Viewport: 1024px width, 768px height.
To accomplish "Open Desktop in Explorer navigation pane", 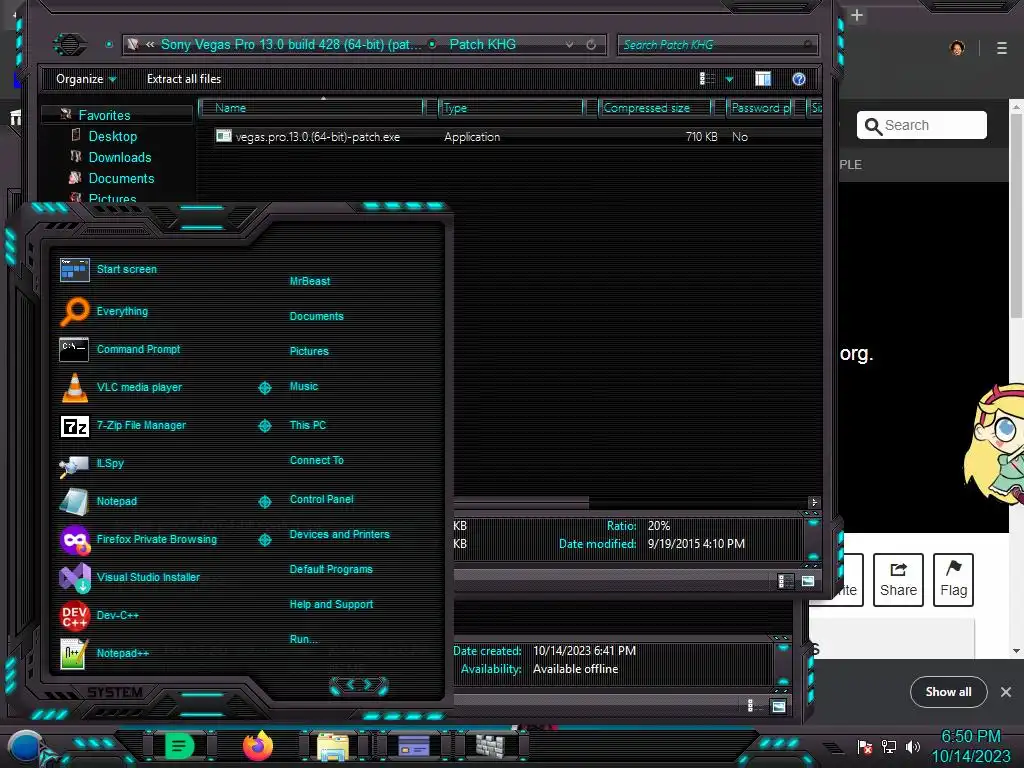I will pyautogui.click(x=112, y=136).
